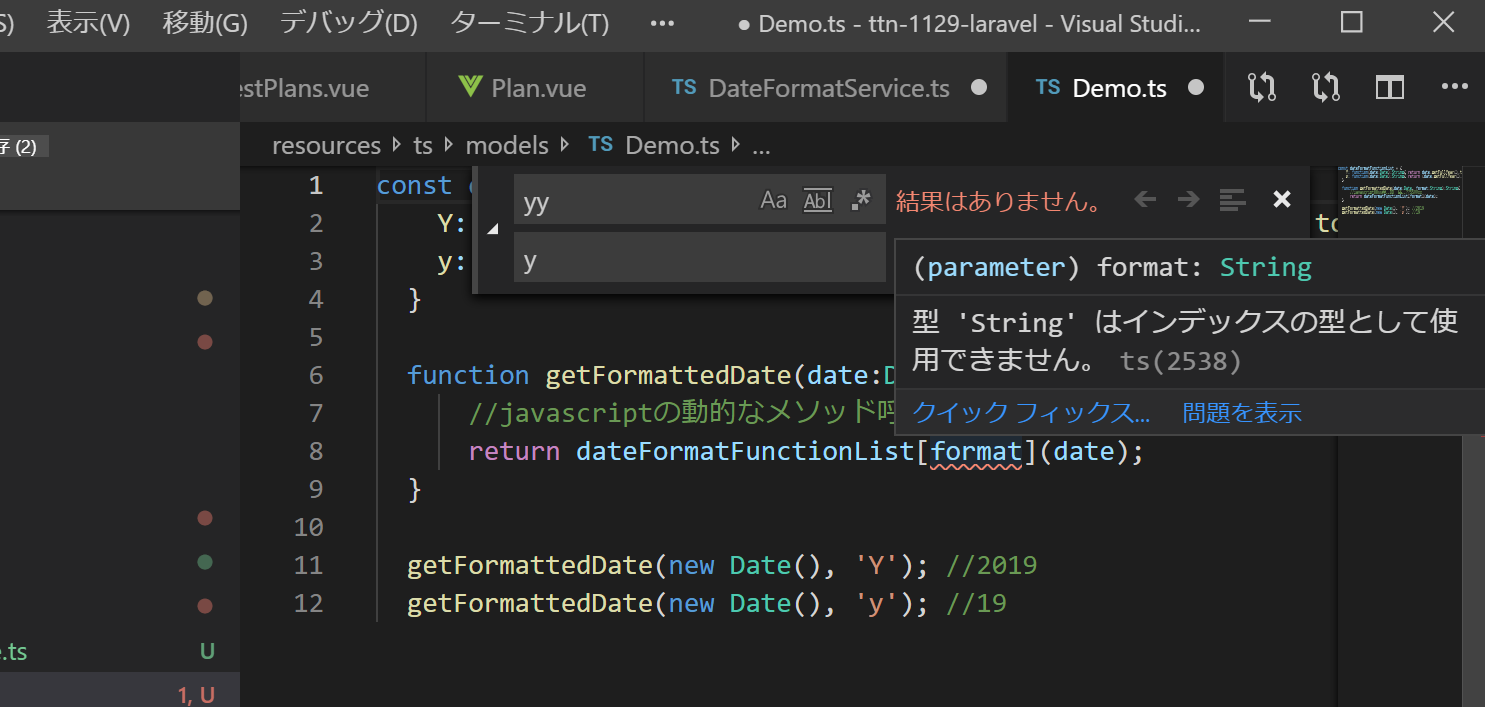Open the resources breadcrumb segment
Screen dimensions: 1485x707
[326, 146]
